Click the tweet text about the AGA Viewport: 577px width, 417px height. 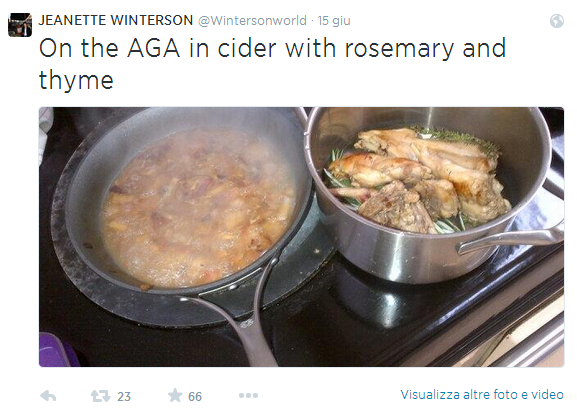(272, 64)
